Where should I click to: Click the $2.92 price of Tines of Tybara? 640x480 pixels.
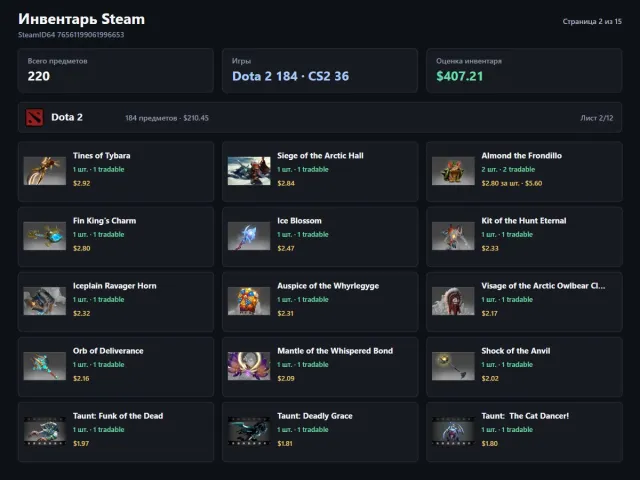click(82, 183)
